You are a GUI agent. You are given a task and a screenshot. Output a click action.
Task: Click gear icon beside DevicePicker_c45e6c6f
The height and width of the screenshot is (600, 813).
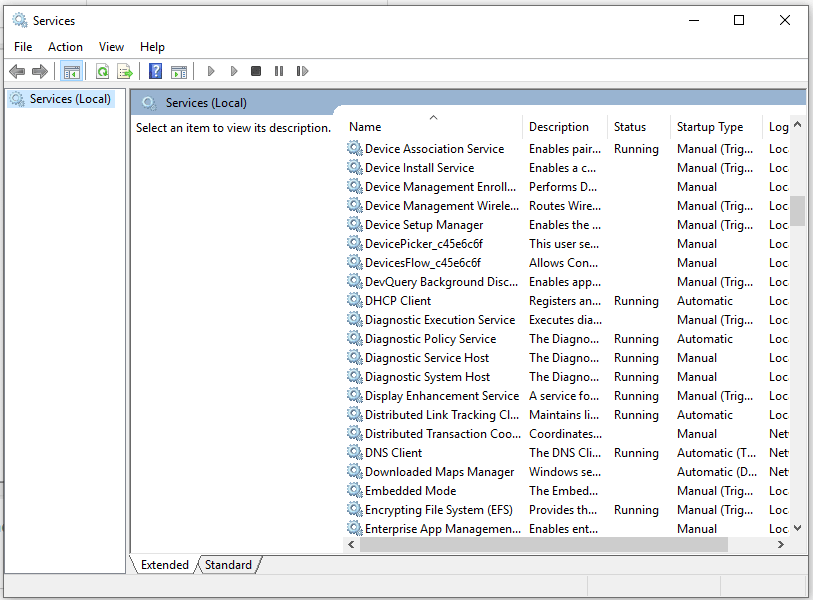(355, 243)
